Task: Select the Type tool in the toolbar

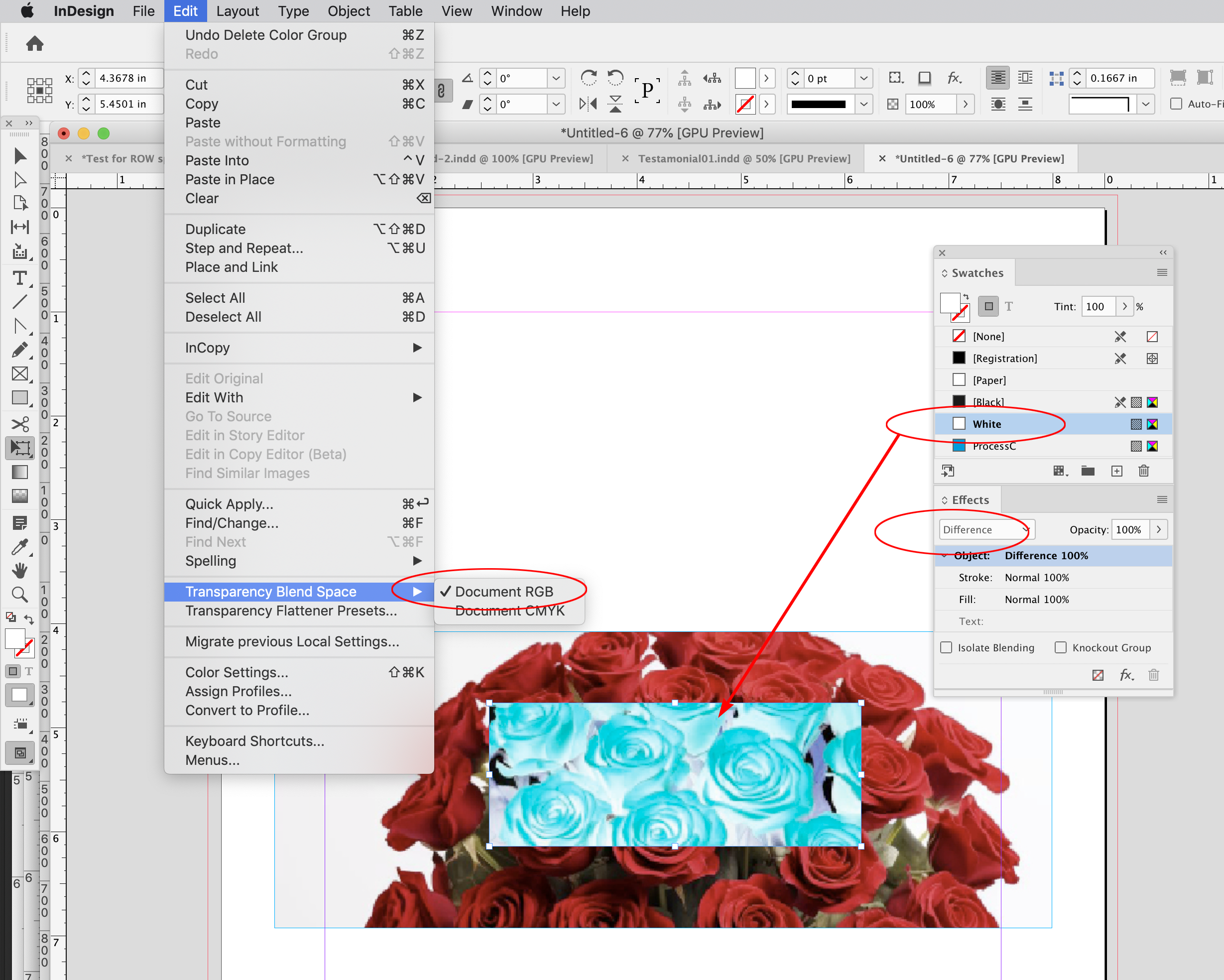Action: [x=20, y=278]
